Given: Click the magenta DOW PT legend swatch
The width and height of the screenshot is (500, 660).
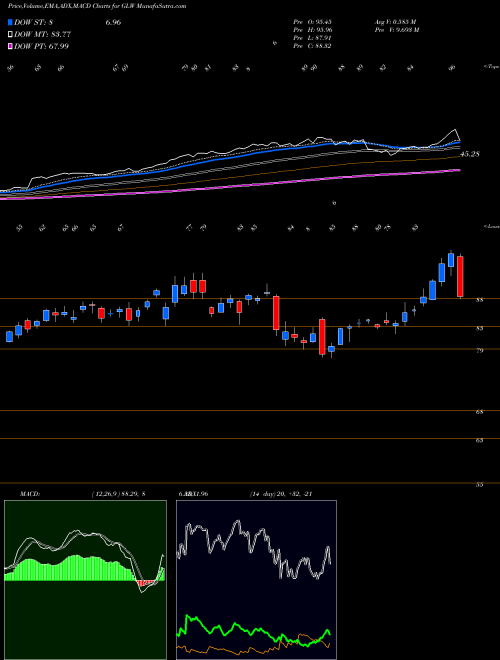Looking at the screenshot, I should [10, 46].
